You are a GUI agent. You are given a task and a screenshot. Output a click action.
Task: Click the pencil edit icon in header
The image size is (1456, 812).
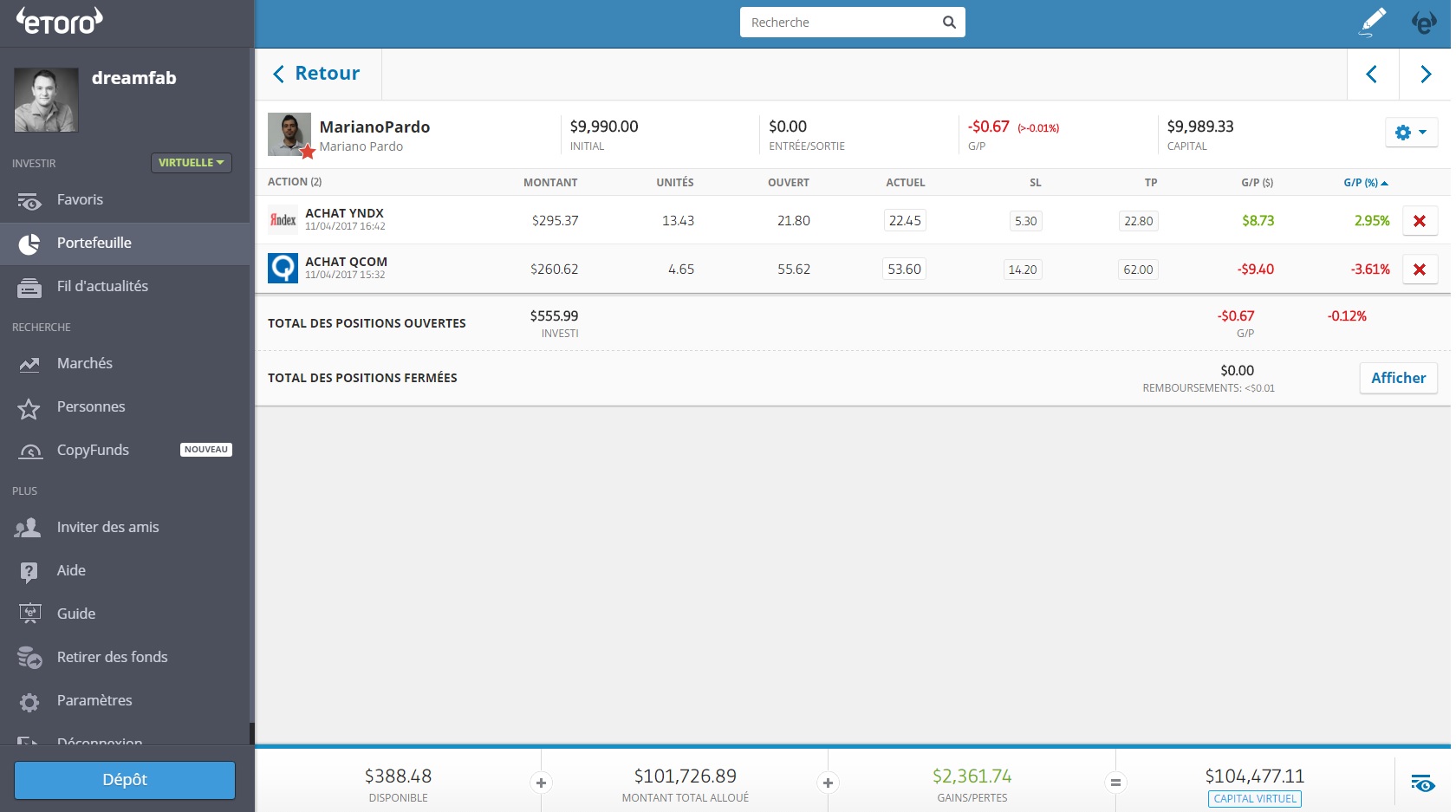click(x=1372, y=23)
